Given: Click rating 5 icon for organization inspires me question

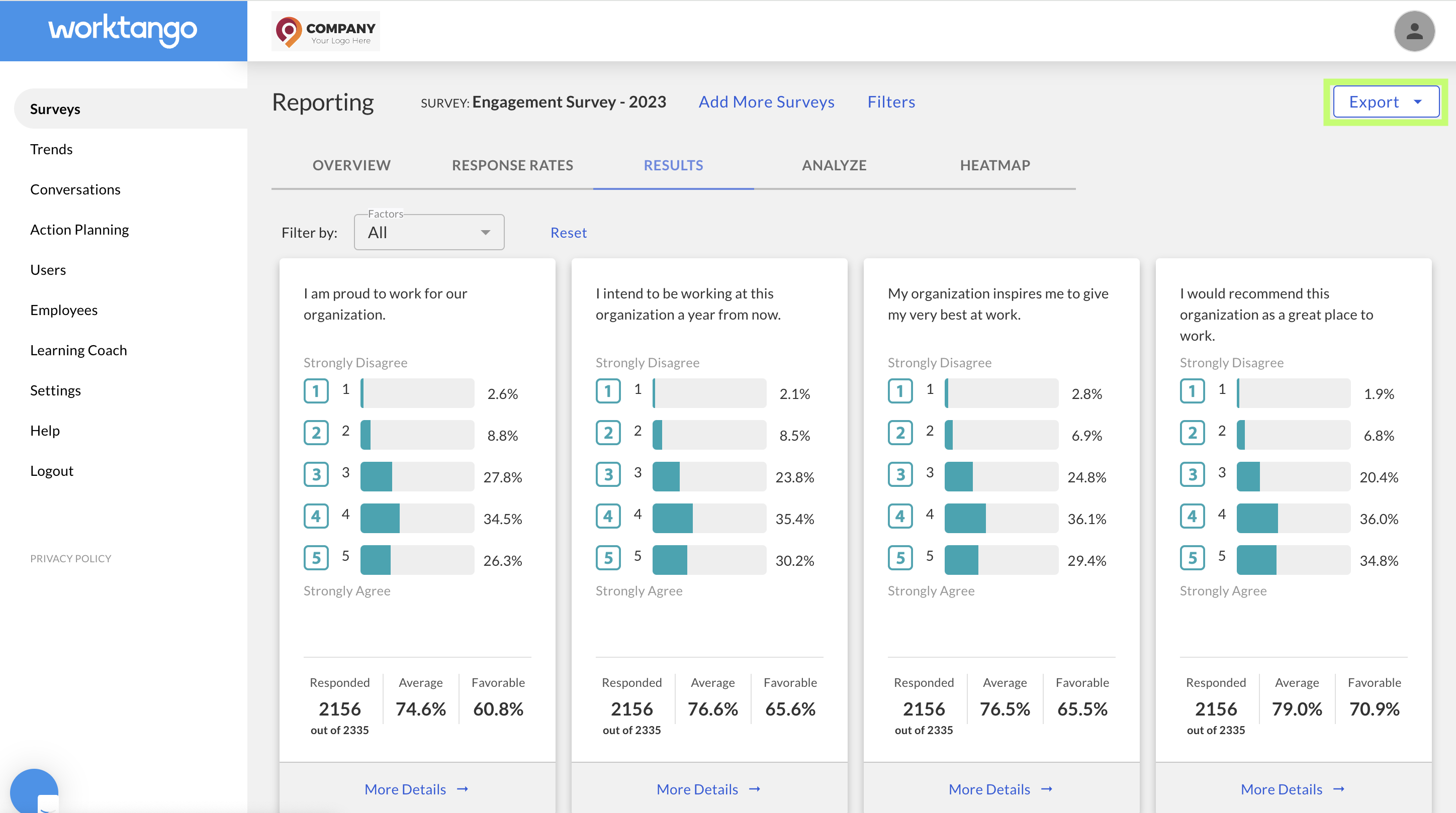Looking at the screenshot, I should pyautogui.click(x=900, y=558).
